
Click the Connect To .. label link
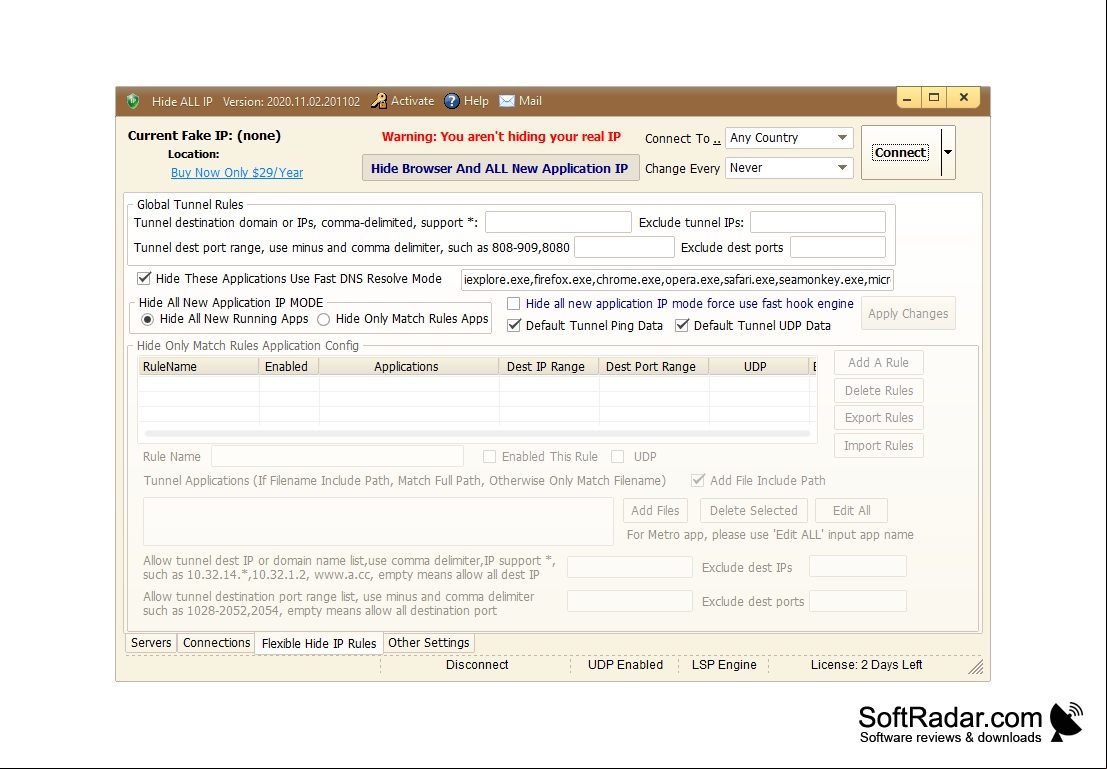point(683,138)
